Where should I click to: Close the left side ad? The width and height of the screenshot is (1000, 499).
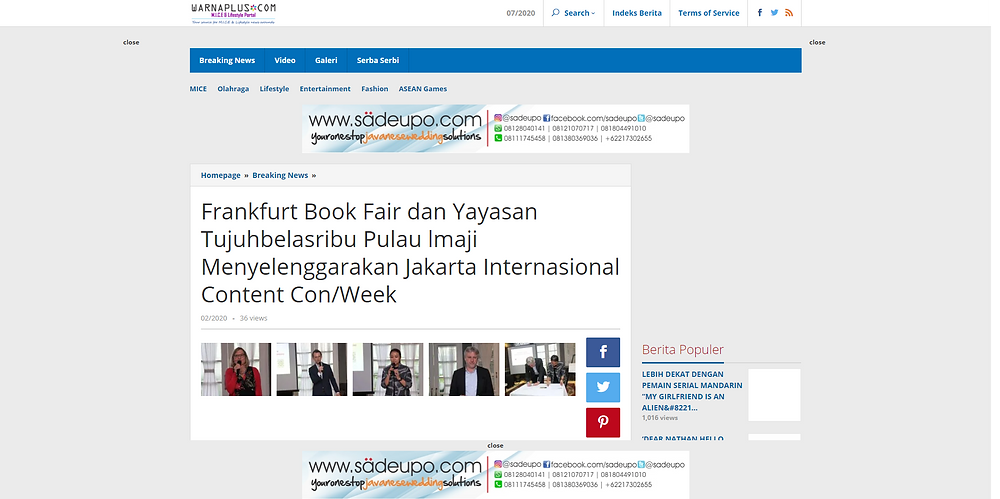point(131,42)
